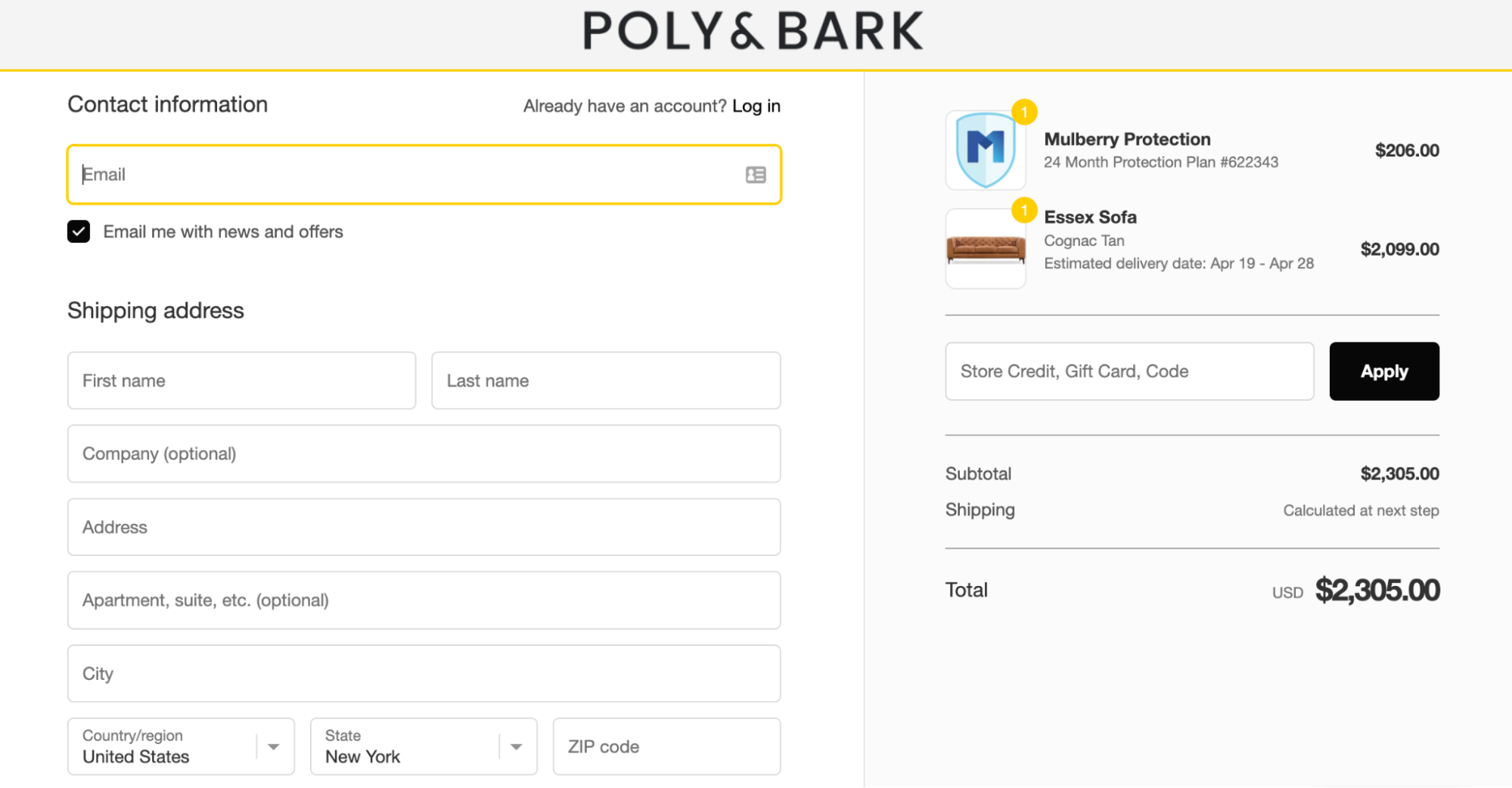Open the Country/region dropdown
Viewport: 1512px width, 788px height.
coord(181,746)
